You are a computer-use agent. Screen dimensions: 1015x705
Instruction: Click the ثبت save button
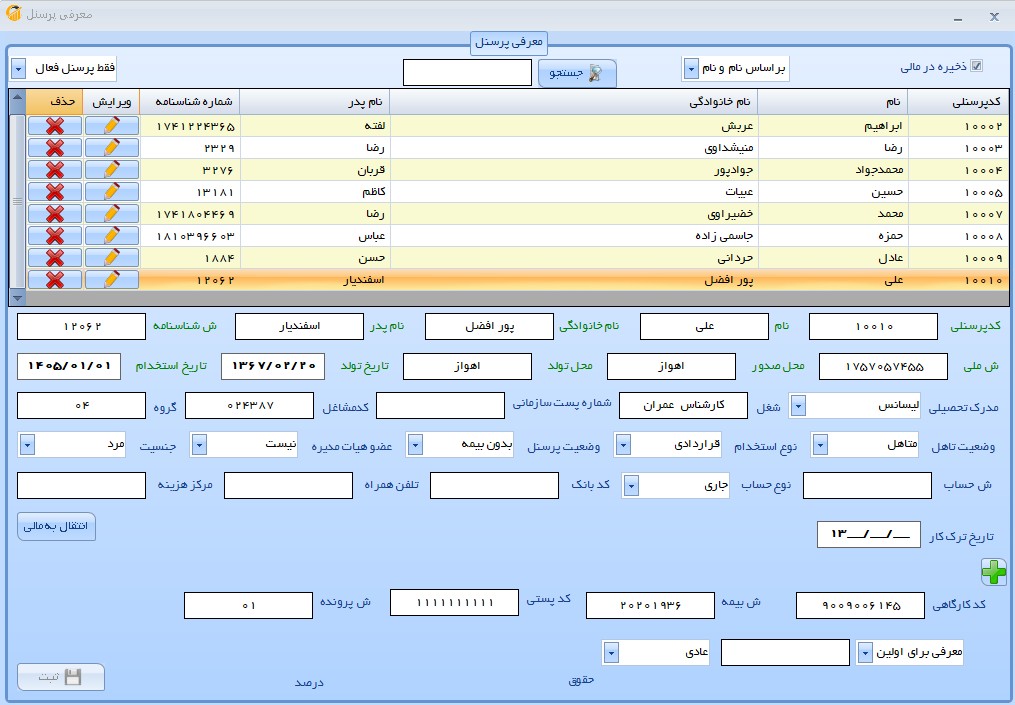pyautogui.click(x=61, y=677)
